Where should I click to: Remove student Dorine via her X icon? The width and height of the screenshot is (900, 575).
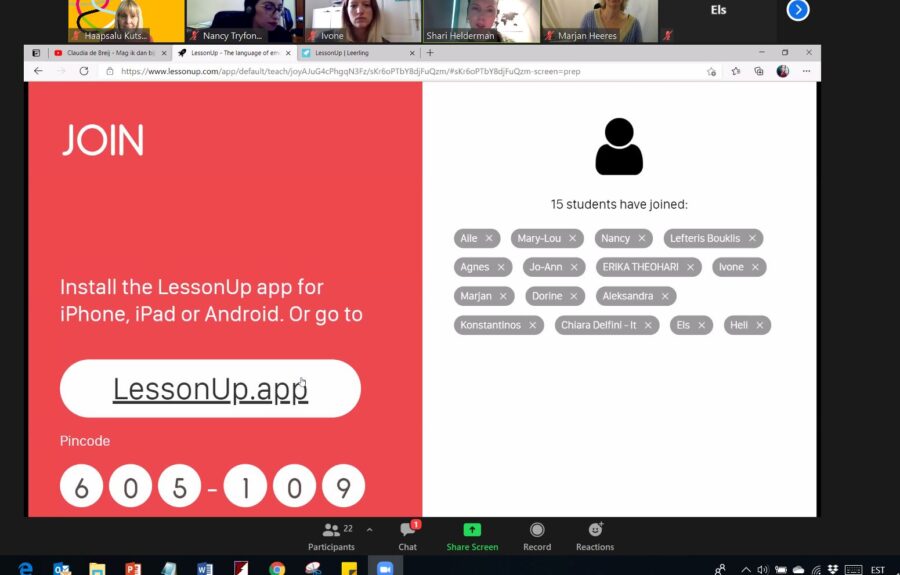point(573,296)
